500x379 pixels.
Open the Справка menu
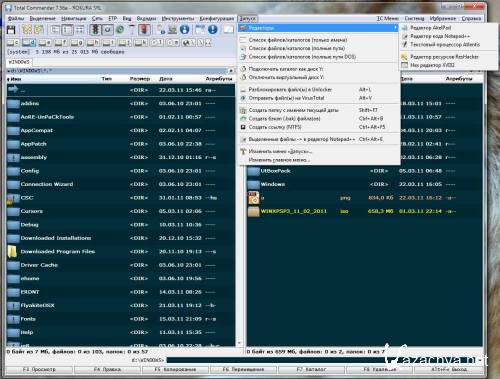point(471,18)
